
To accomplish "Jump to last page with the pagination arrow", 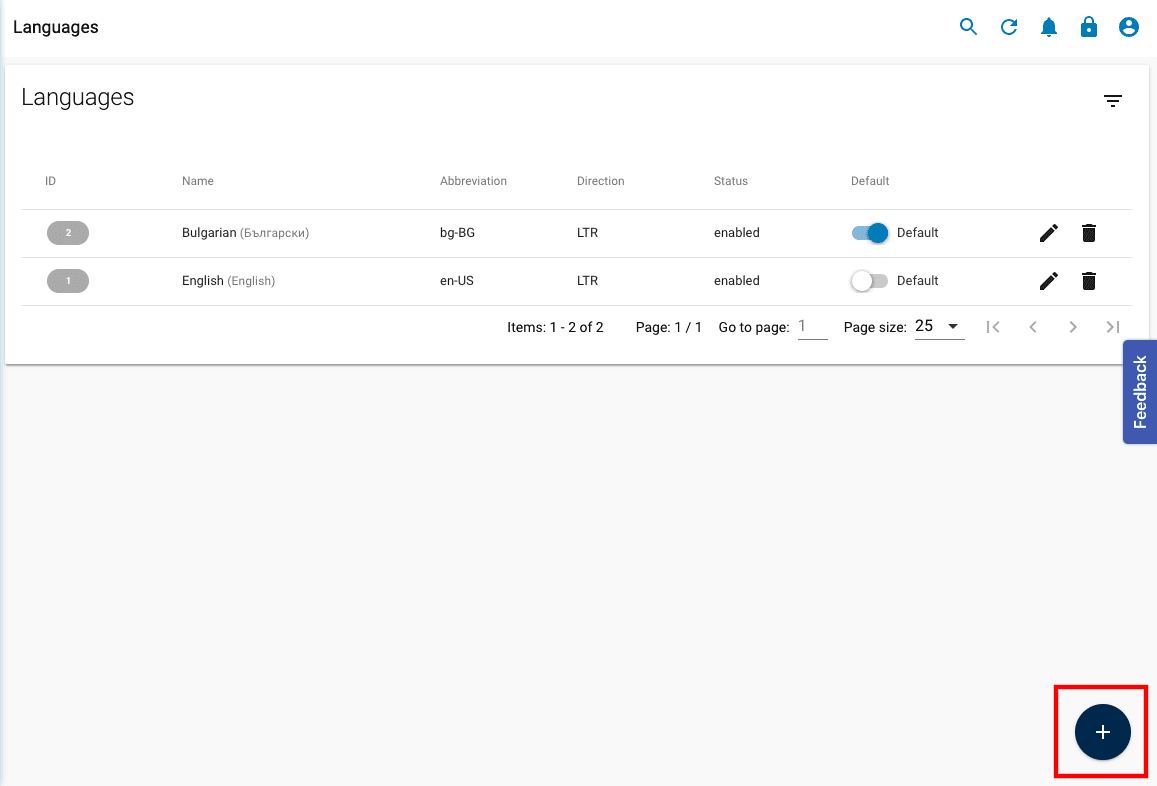I will click(x=1112, y=326).
